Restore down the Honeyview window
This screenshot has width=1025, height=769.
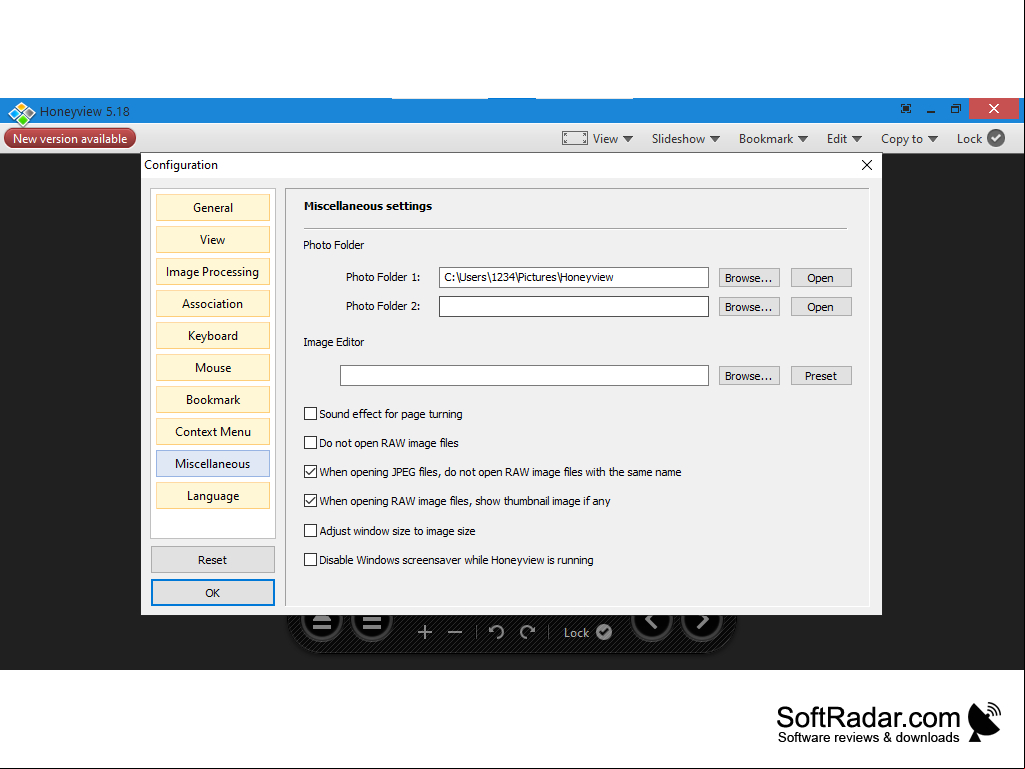tap(956, 109)
